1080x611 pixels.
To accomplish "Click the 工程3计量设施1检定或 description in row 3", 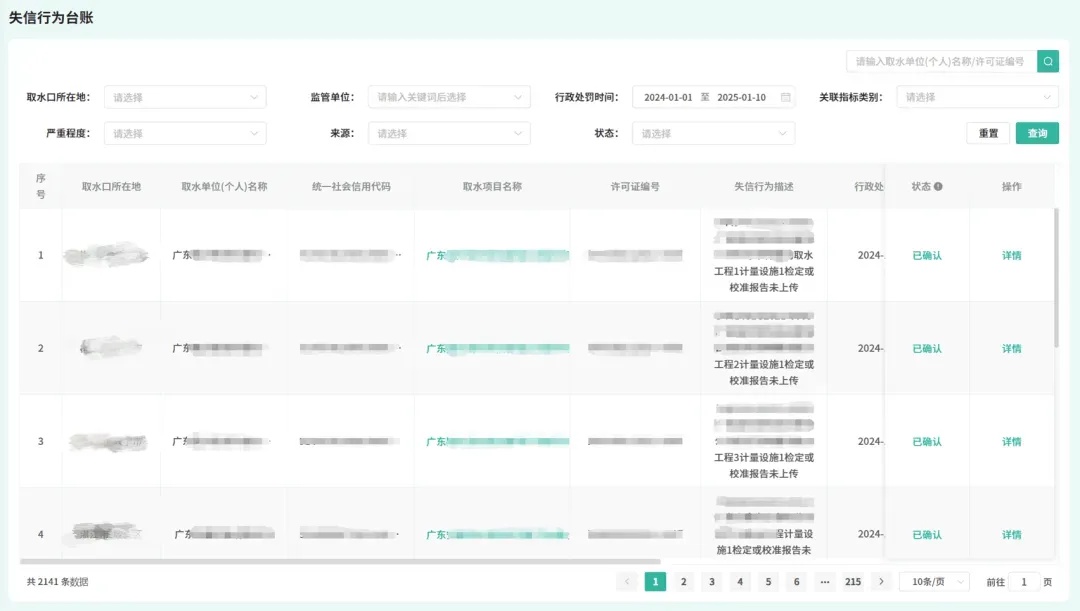I will coord(763,457).
